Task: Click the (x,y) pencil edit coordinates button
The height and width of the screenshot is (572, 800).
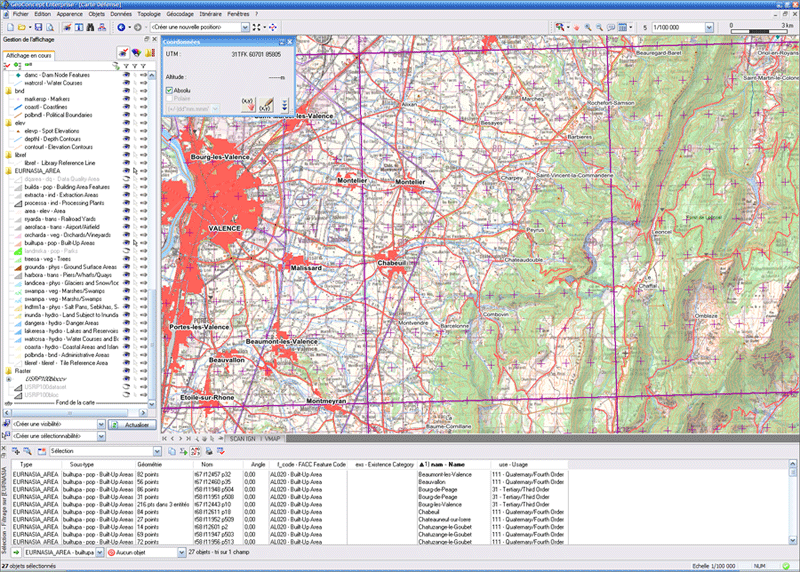Action: point(266,105)
